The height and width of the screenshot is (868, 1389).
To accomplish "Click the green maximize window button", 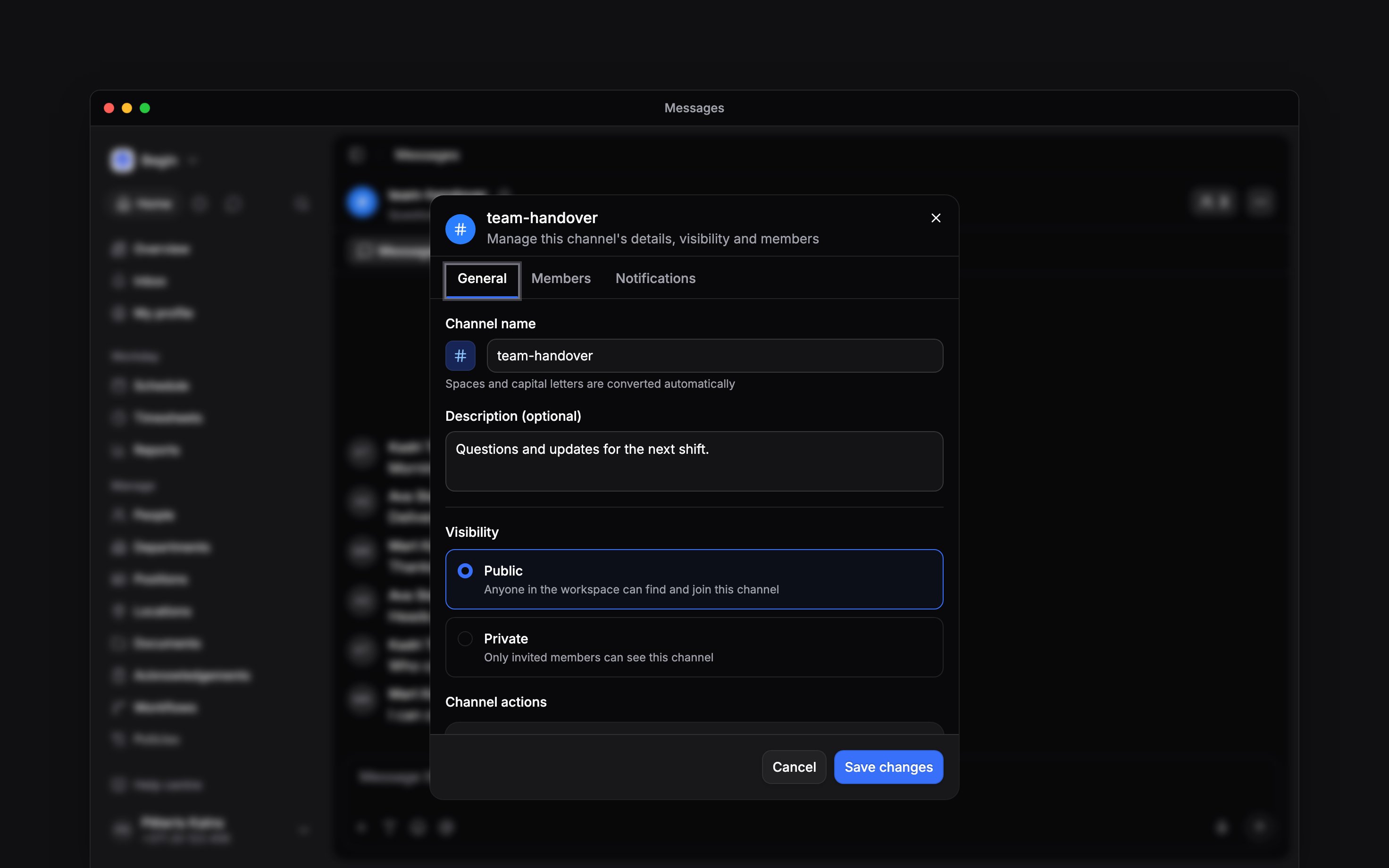I will pos(145,108).
